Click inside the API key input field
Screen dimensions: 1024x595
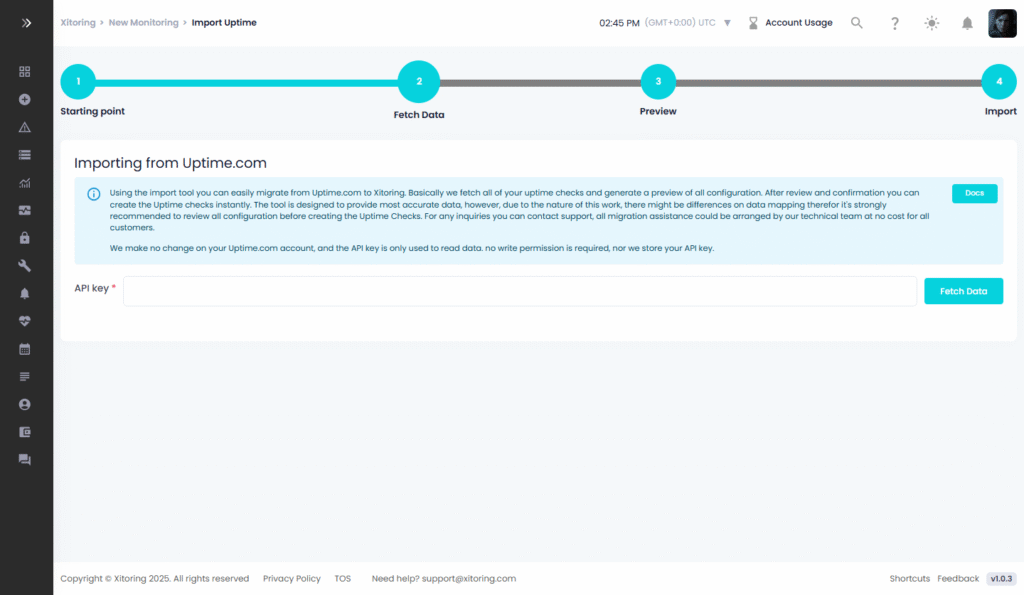(x=520, y=291)
